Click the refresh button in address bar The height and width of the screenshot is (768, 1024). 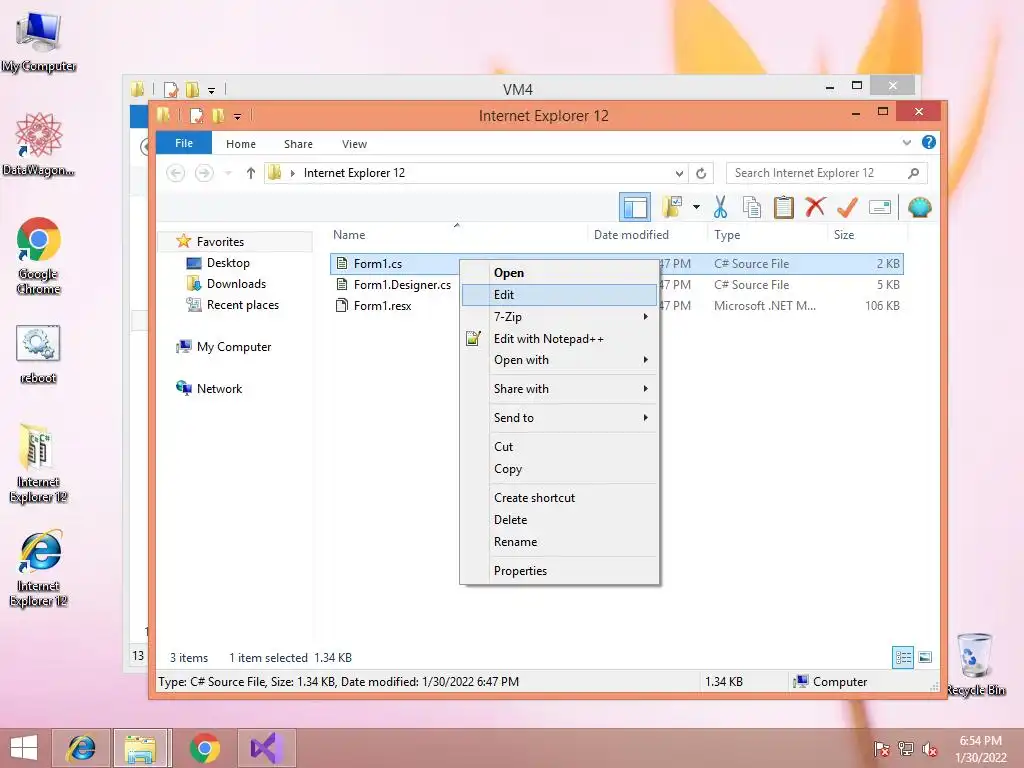click(701, 173)
